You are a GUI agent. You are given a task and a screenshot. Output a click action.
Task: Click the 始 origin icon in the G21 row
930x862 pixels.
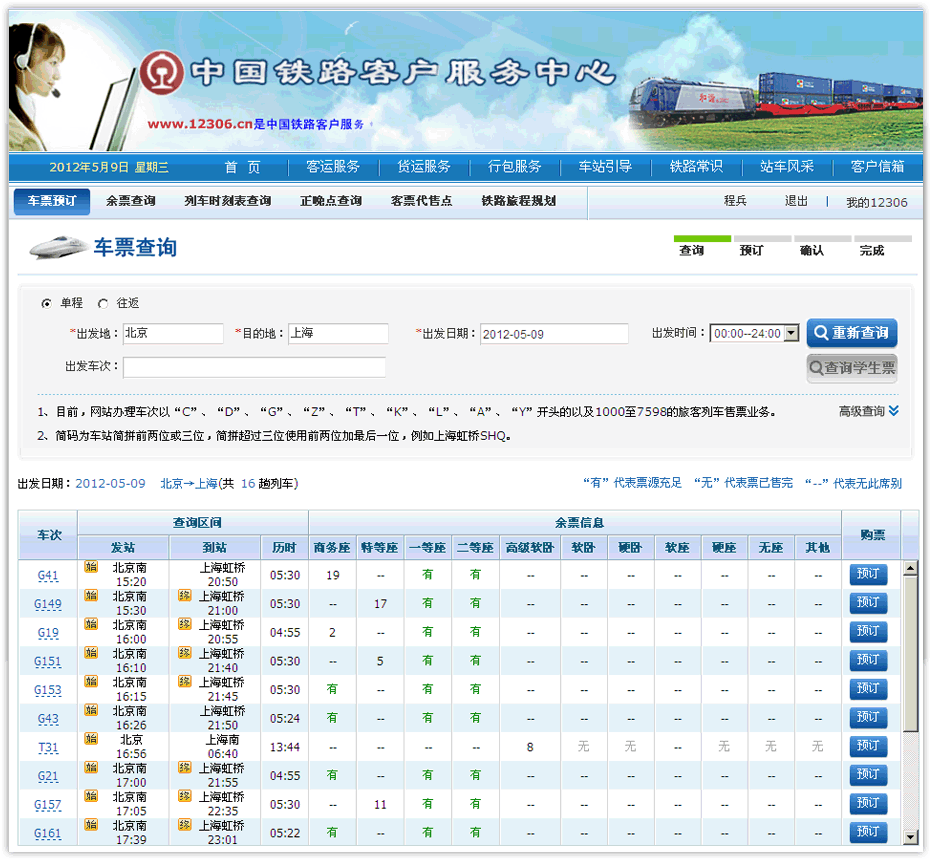91,767
